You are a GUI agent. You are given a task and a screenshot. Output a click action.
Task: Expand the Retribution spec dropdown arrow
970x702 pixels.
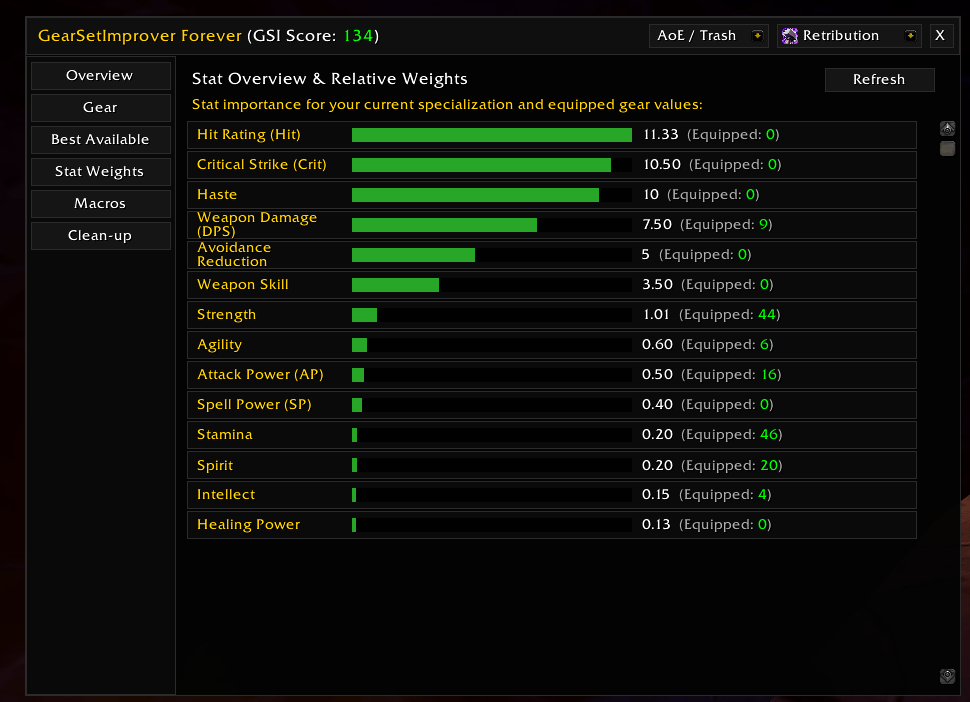[x=910, y=36]
